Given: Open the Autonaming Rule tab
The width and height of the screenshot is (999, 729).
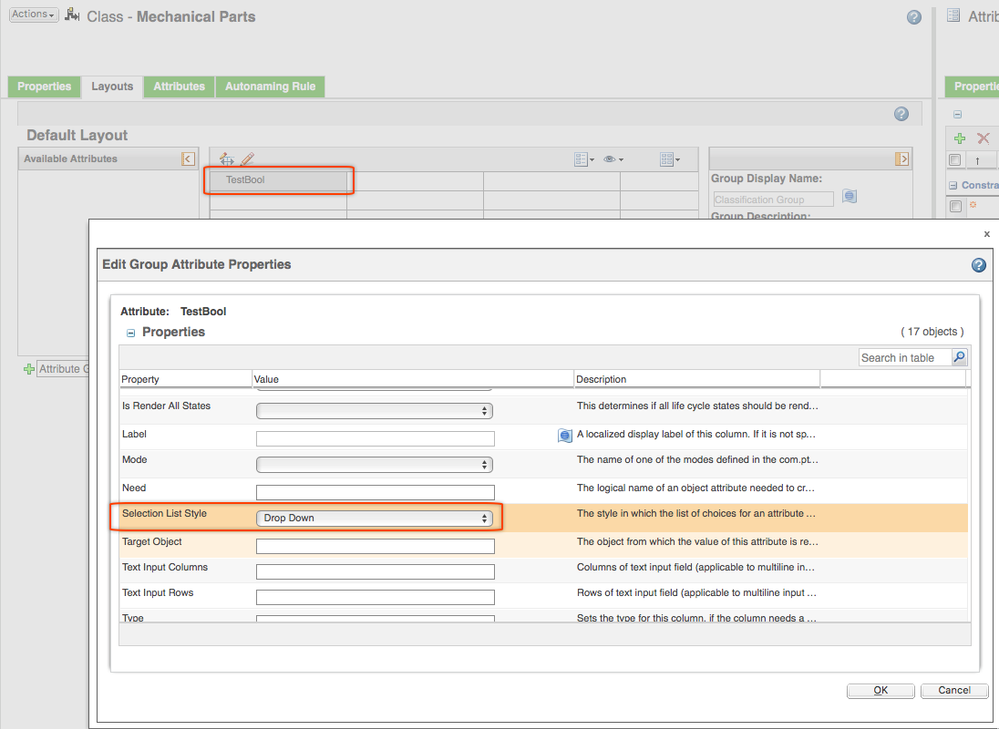Looking at the screenshot, I should click(x=270, y=87).
